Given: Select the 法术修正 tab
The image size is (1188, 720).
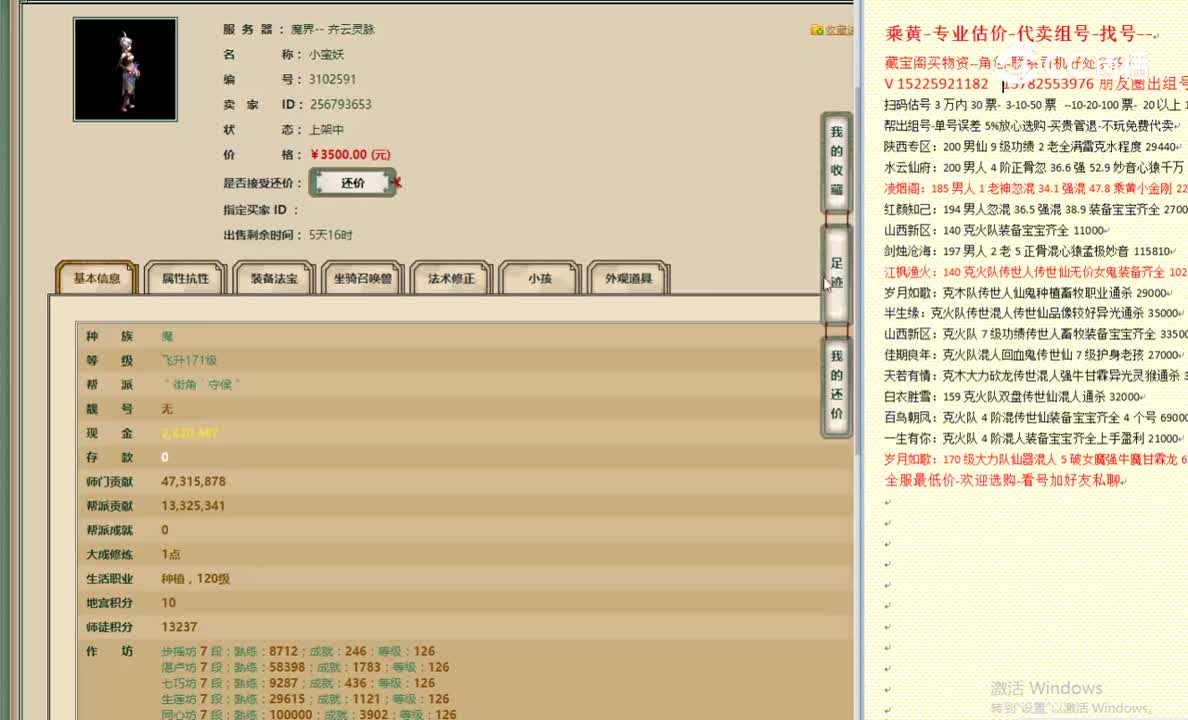Looking at the screenshot, I should tap(452, 278).
